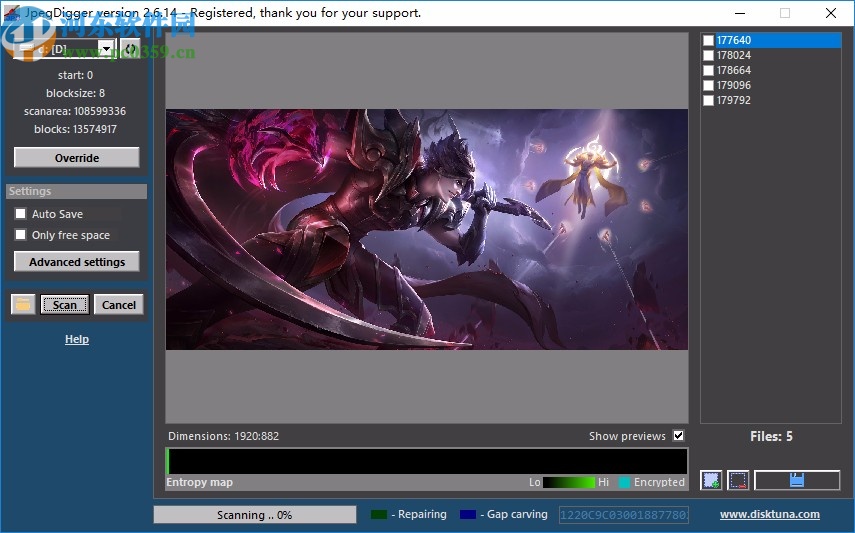Maximize the JpegDigger window
The width and height of the screenshot is (855, 533).
(x=785, y=13)
